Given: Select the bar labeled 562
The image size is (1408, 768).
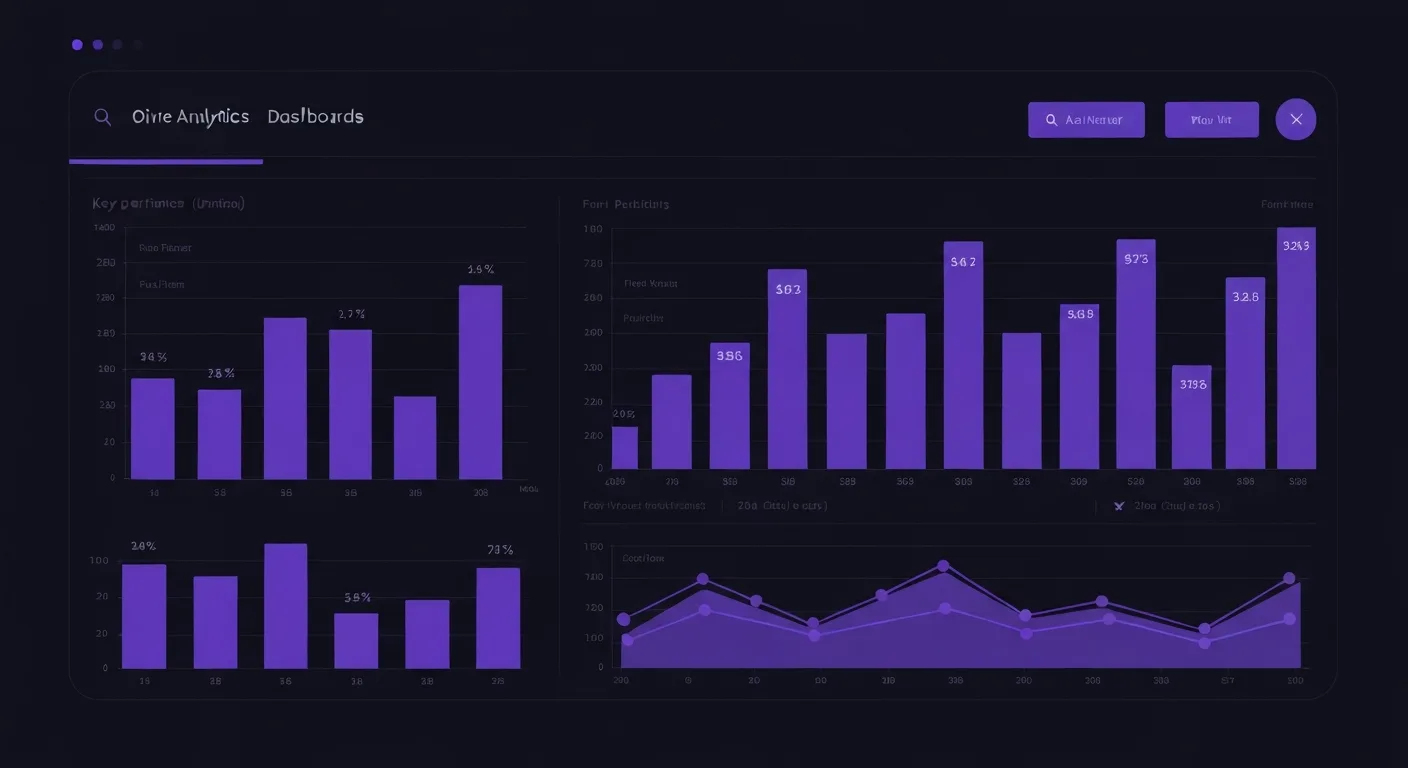Looking at the screenshot, I should point(963,355).
